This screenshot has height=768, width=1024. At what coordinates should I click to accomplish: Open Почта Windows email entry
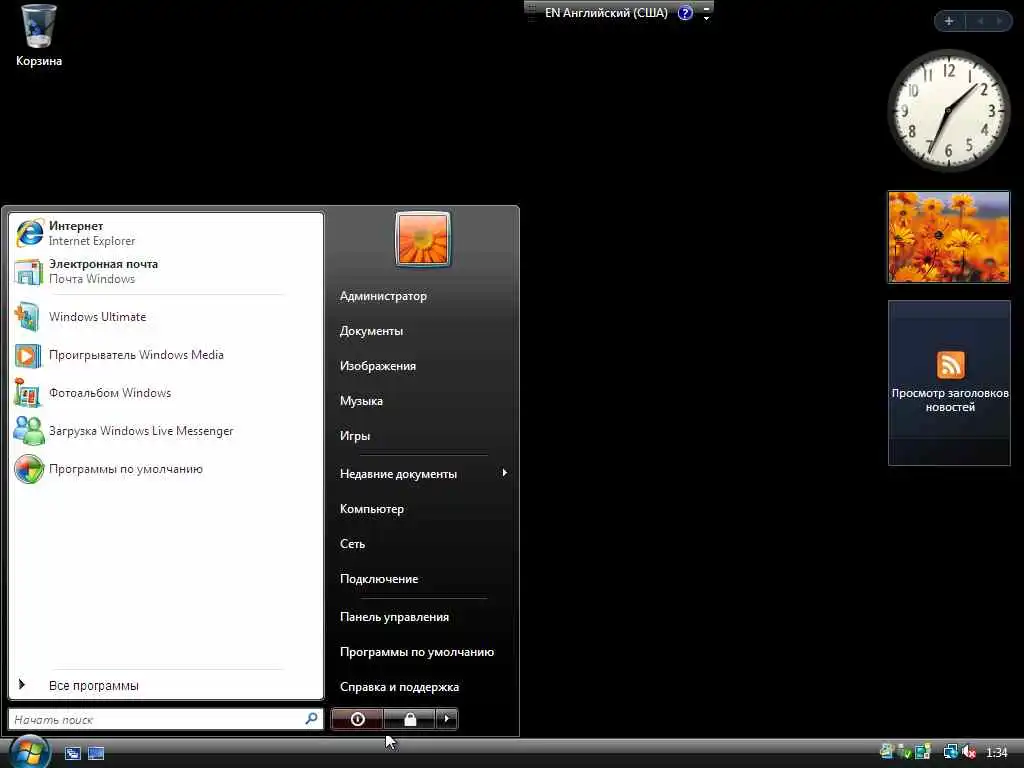pyautogui.click(x=167, y=271)
